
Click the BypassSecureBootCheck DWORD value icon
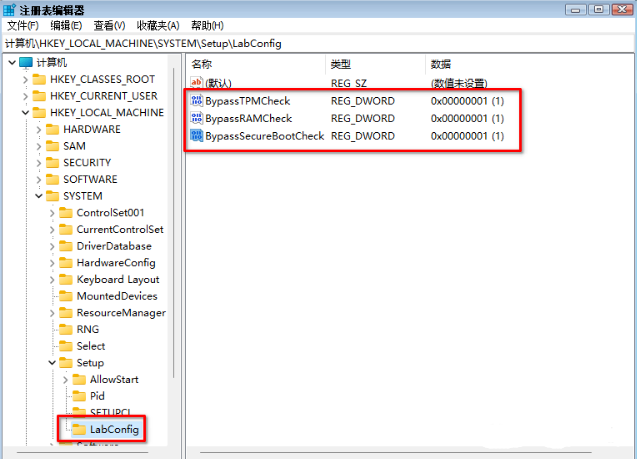[196, 135]
